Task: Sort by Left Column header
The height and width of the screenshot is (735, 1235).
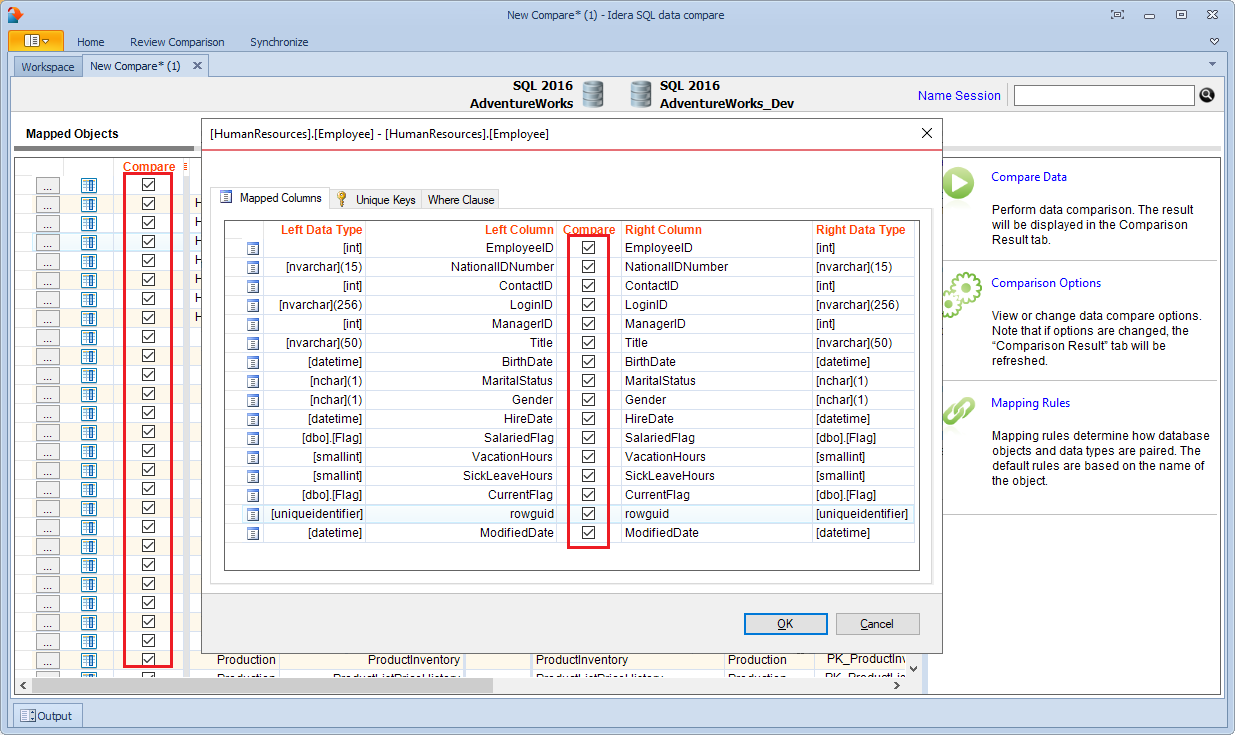Action: pyautogui.click(x=518, y=230)
